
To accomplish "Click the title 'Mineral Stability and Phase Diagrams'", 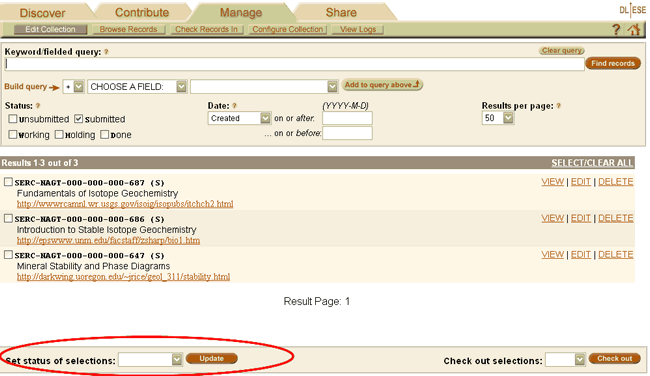I will click(93, 266).
